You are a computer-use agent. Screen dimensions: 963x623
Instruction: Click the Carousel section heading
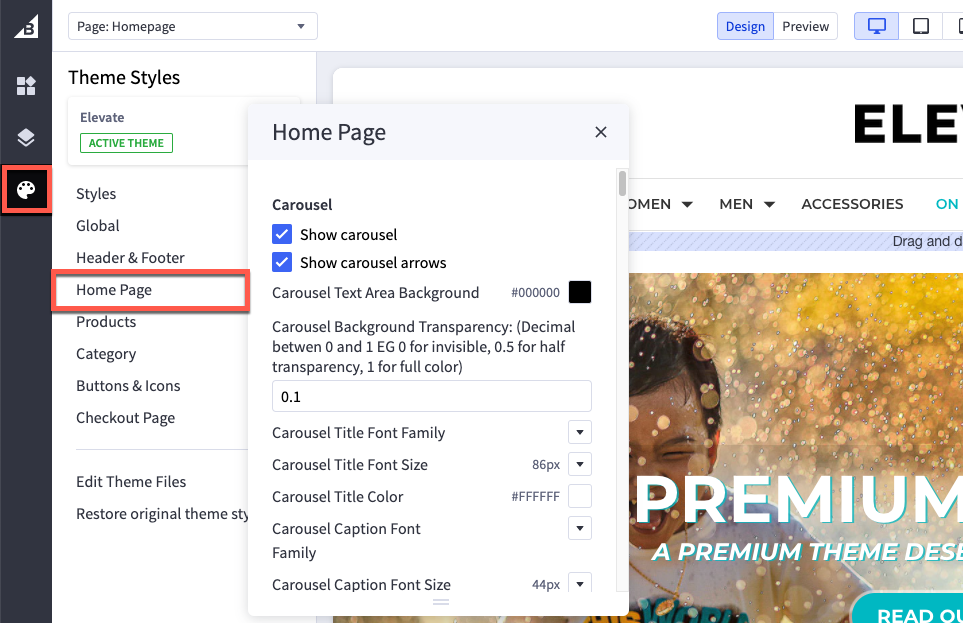click(302, 205)
